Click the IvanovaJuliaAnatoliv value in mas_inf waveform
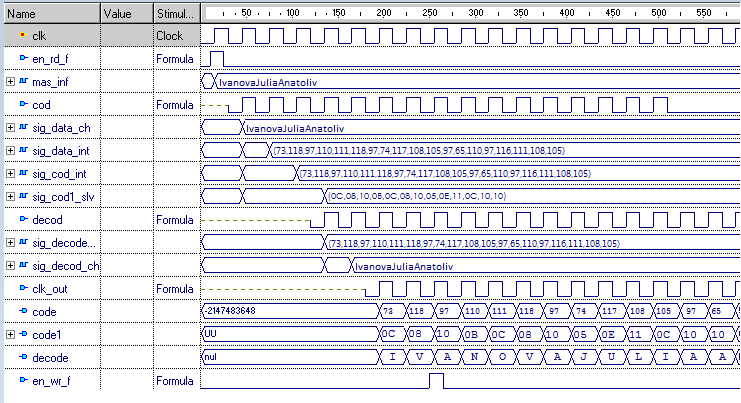Viewport: 741px width, 403px height. (x=268, y=83)
